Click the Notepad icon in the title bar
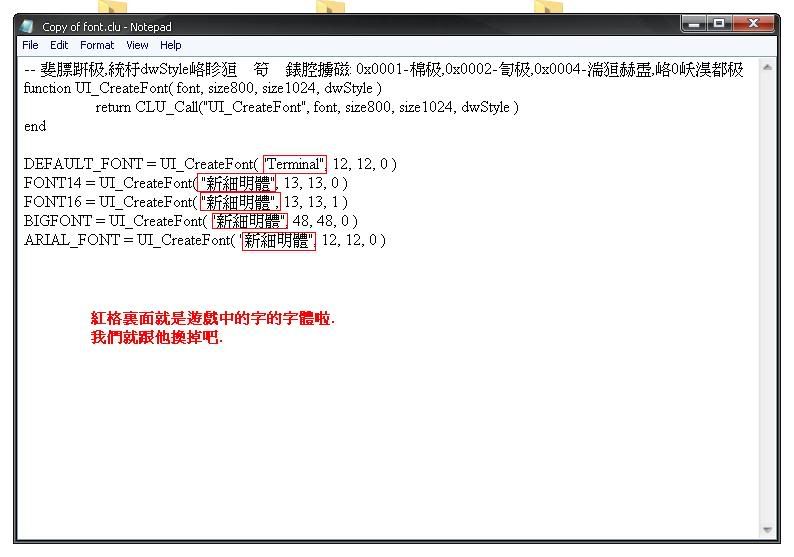The image size is (794, 557). coord(27,27)
